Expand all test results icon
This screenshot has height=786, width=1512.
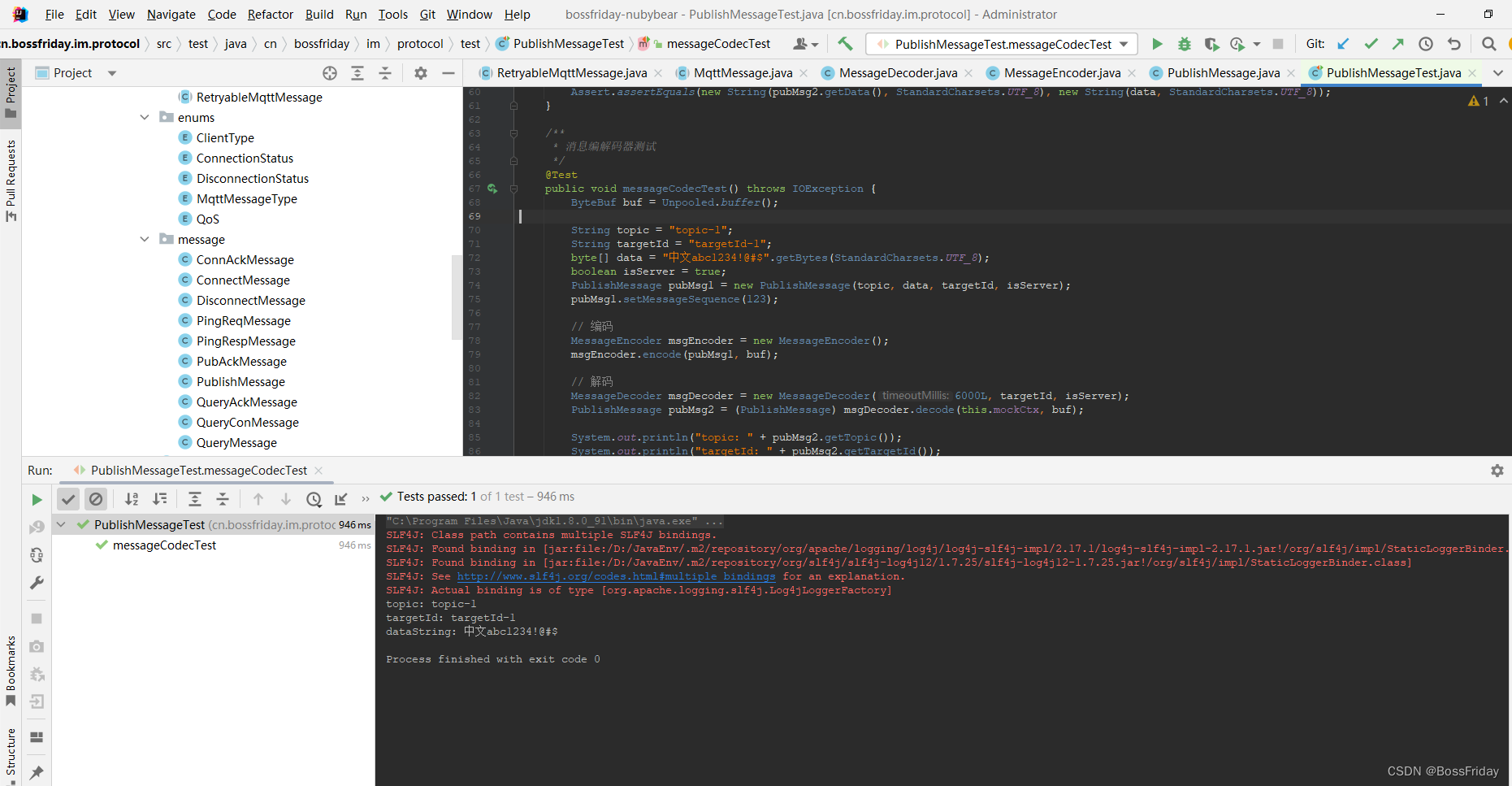pyautogui.click(x=195, y=499)
